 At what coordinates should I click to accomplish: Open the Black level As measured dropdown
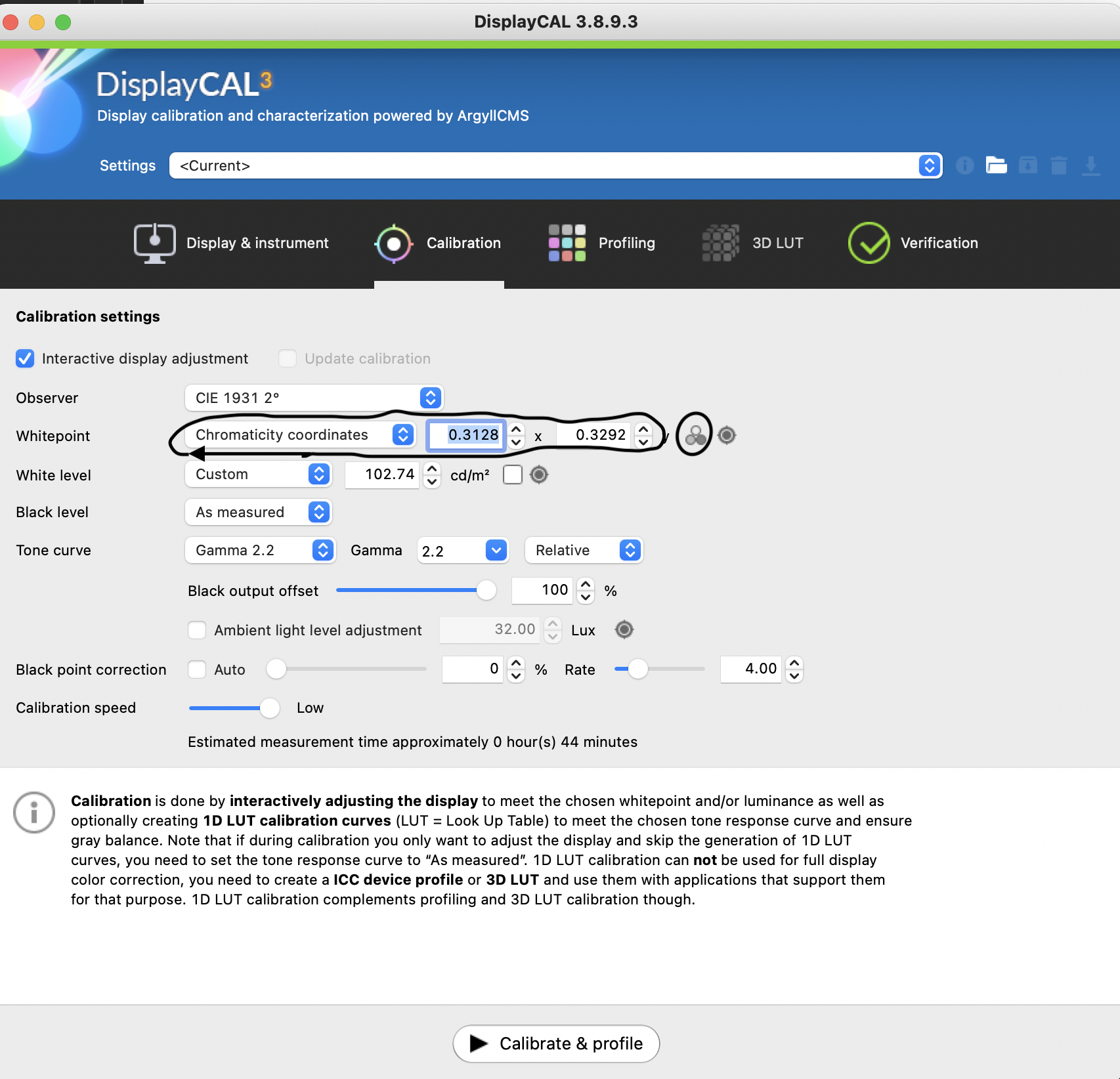(x=258, y=512)
